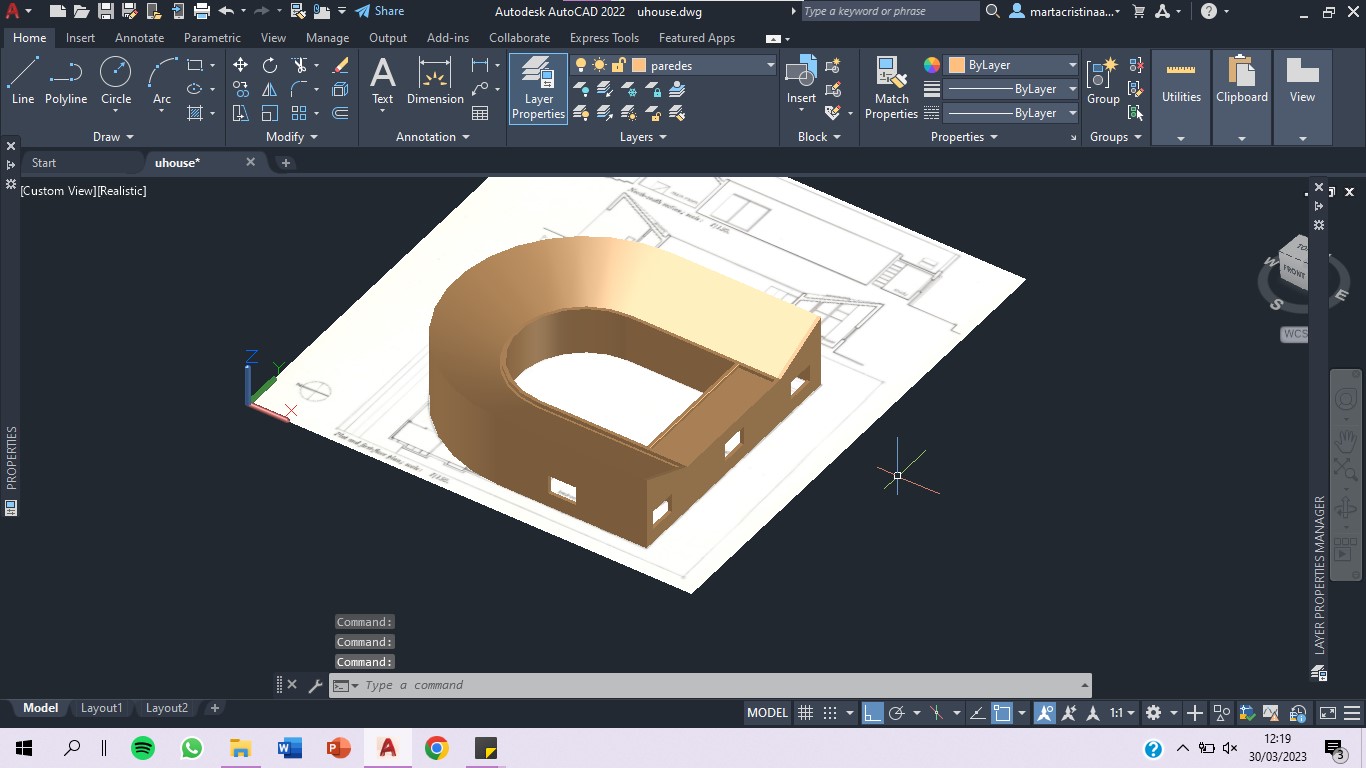Activate the Rotate tool

[x=270, y=65]
